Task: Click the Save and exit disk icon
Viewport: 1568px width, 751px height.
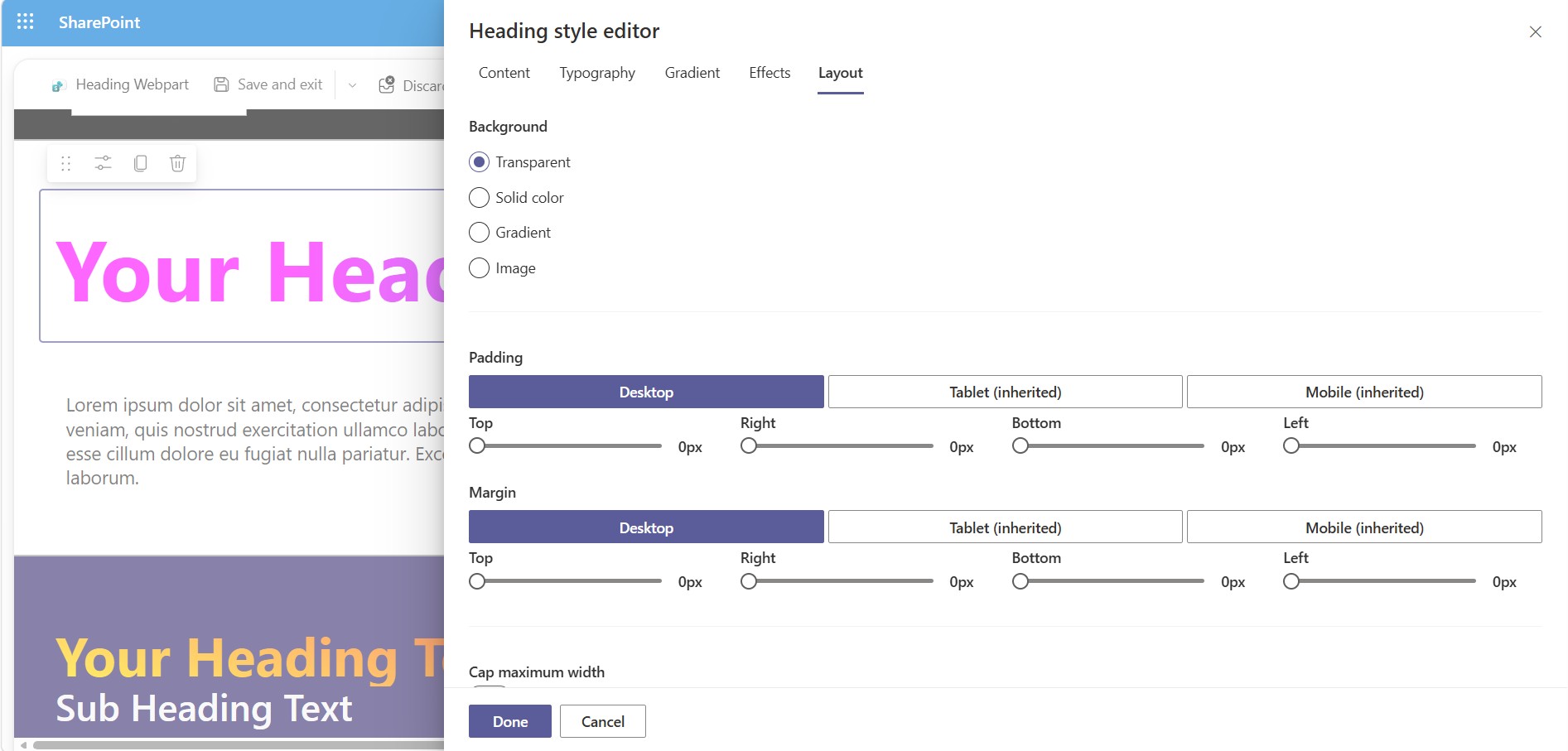Action: [x=221, y=84]
